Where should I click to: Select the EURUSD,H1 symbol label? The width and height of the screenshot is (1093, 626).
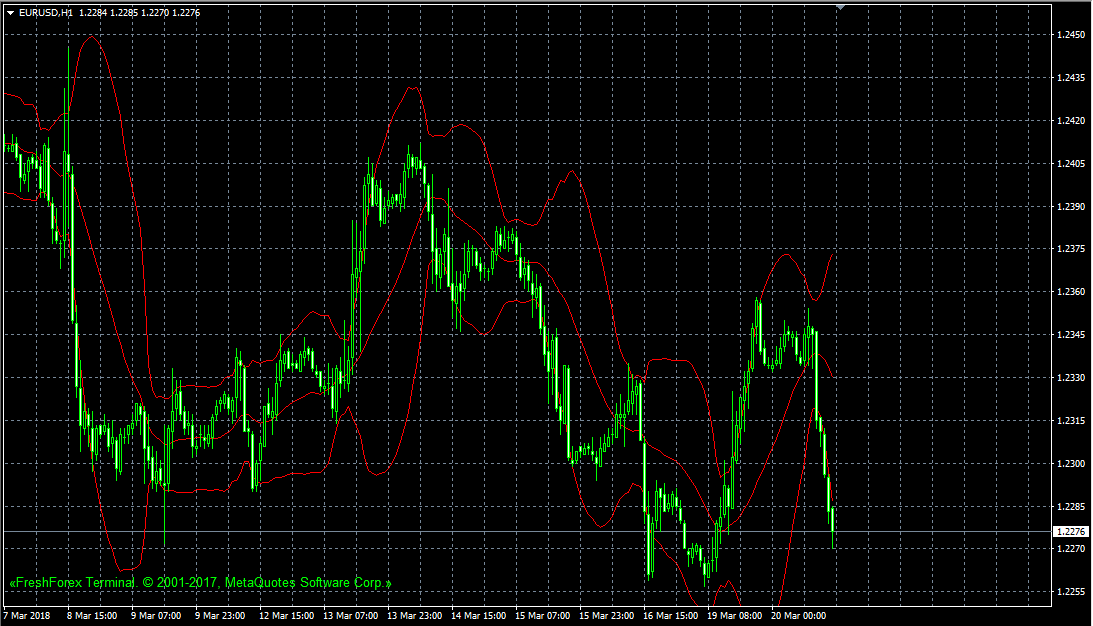click(x=46, y=13)
